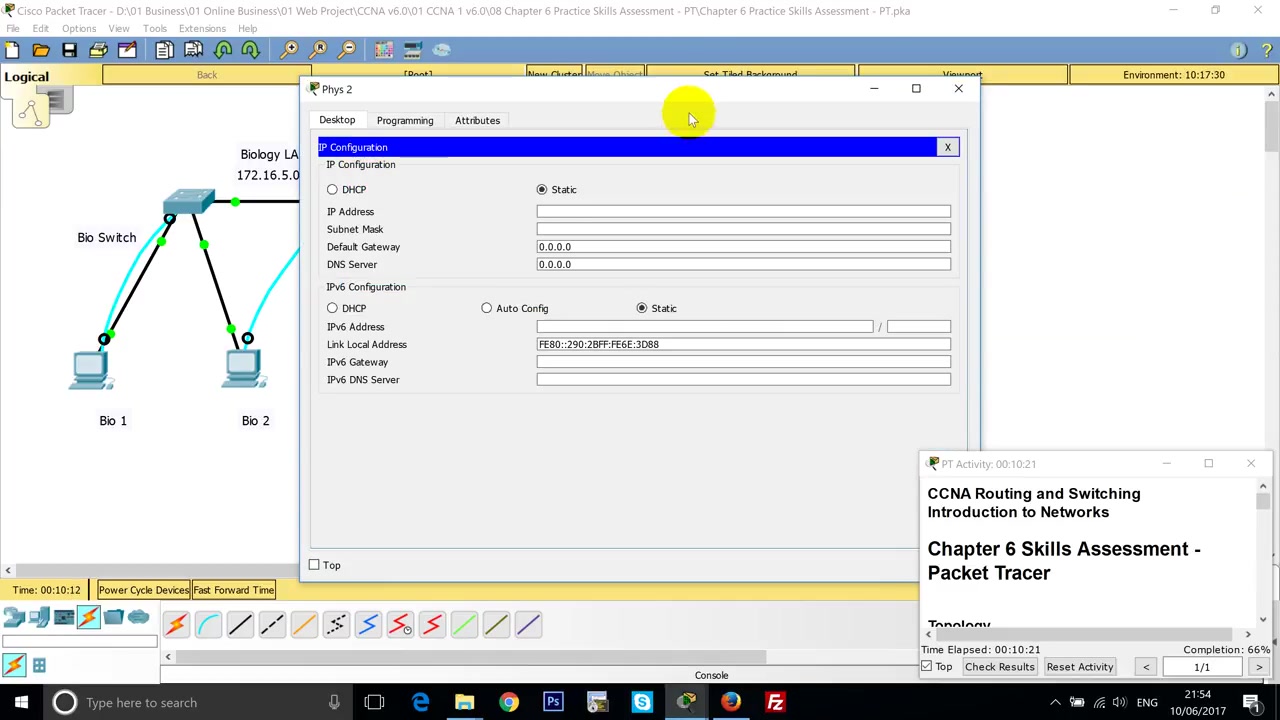Click the next page arrow in PT Activity
Image resolution: width=1280 pixels, height=720 pixels.
pos(1259,667)
